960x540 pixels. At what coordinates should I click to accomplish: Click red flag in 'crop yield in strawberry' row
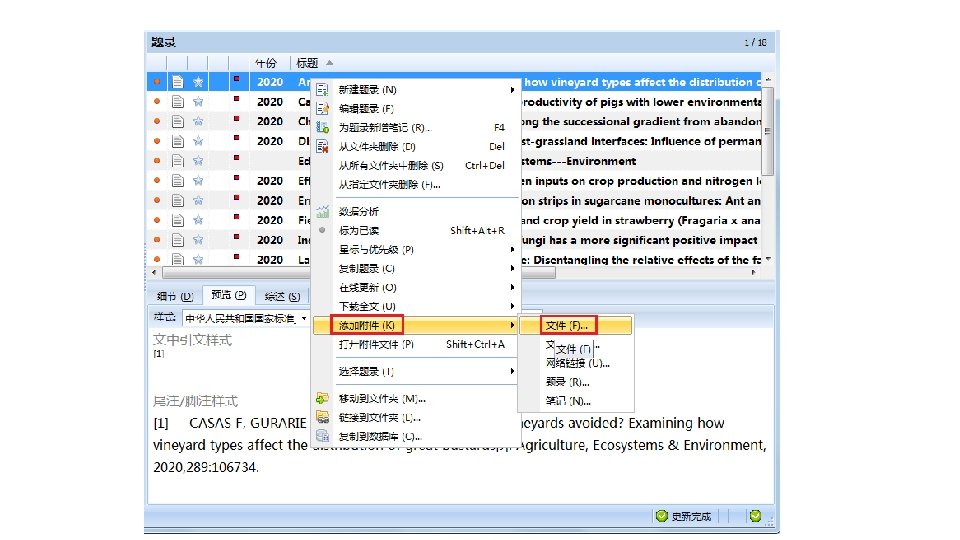pos(236,217)
